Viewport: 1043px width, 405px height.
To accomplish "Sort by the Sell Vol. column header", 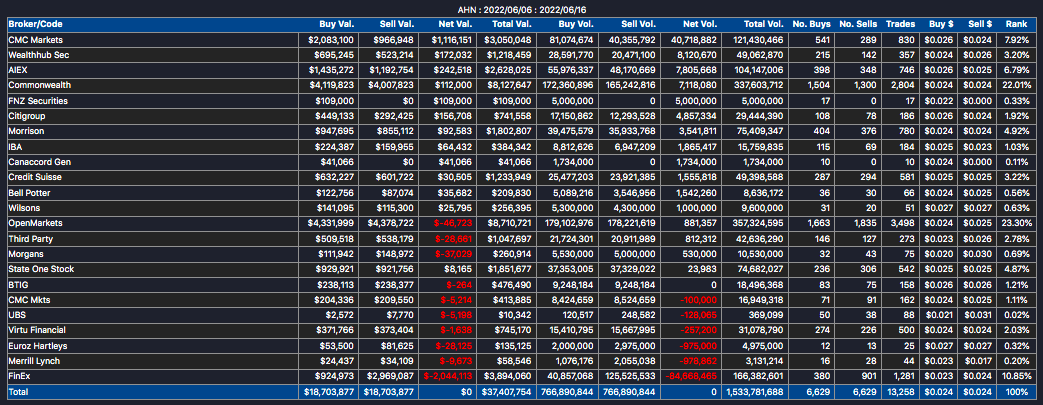I will [x=639, y=23].
